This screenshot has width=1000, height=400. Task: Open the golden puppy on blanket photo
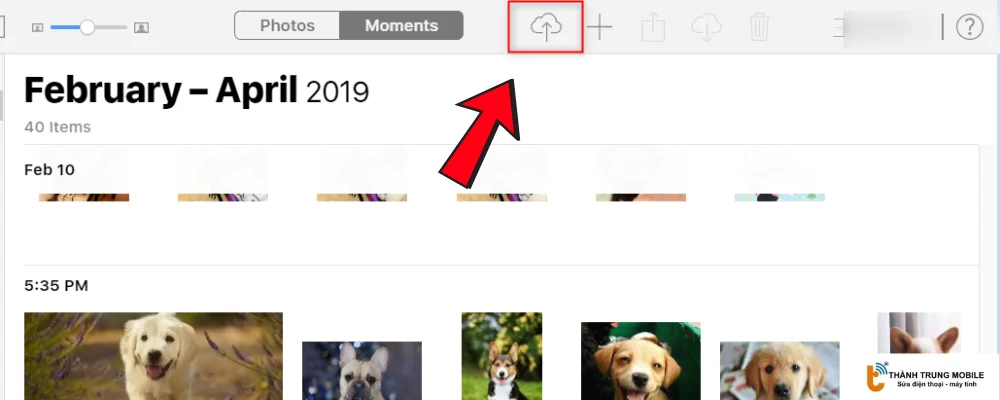coord(779,371)
